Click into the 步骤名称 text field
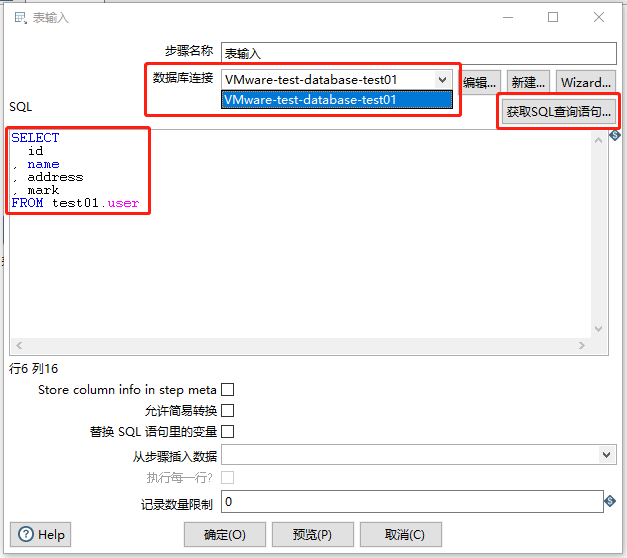Screen dimensions: 627x558 (418, 54)
